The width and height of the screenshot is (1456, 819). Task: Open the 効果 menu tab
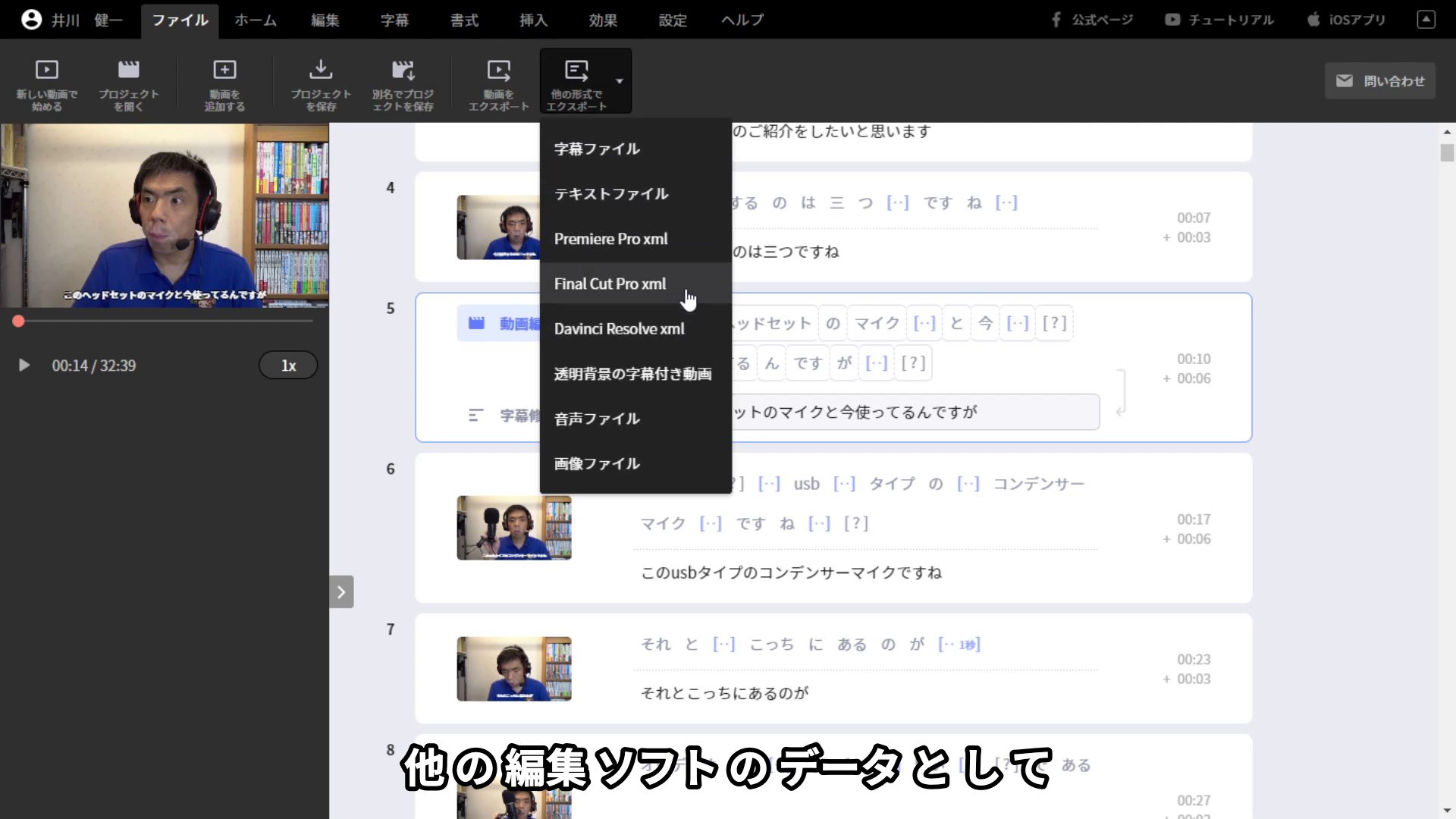coord(604,20)
